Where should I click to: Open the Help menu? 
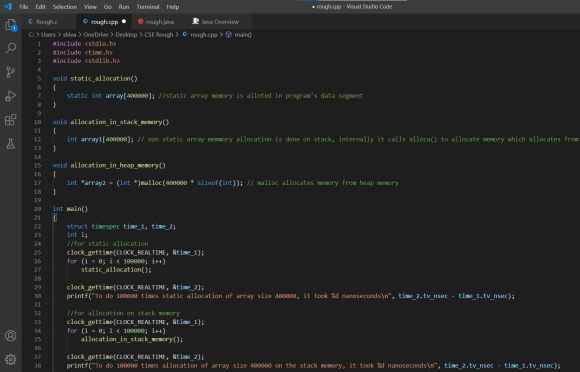(x=173, y=7)
